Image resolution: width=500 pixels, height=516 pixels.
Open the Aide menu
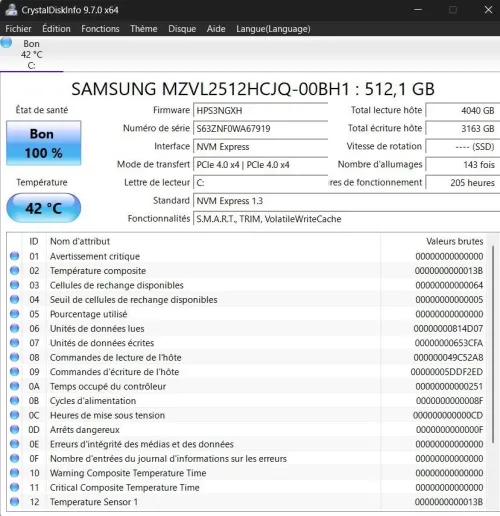[x=216, y=29]
